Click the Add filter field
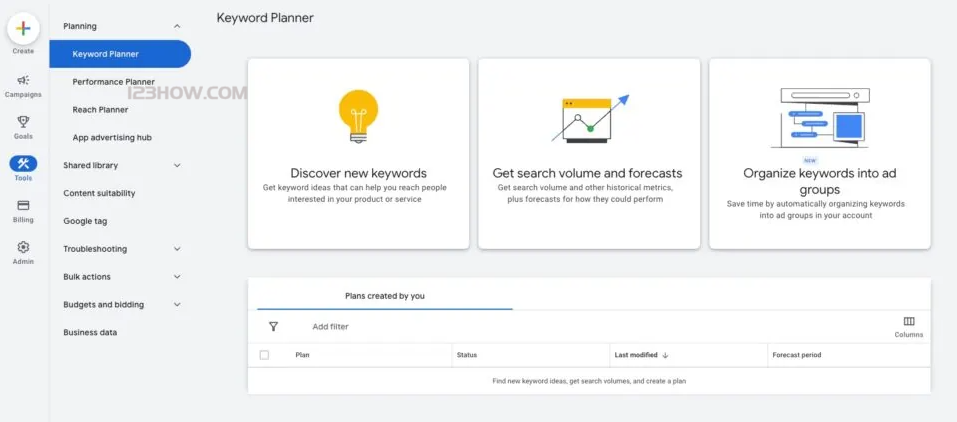The width and height of the screenshot is (957, 422). [330, 327]
